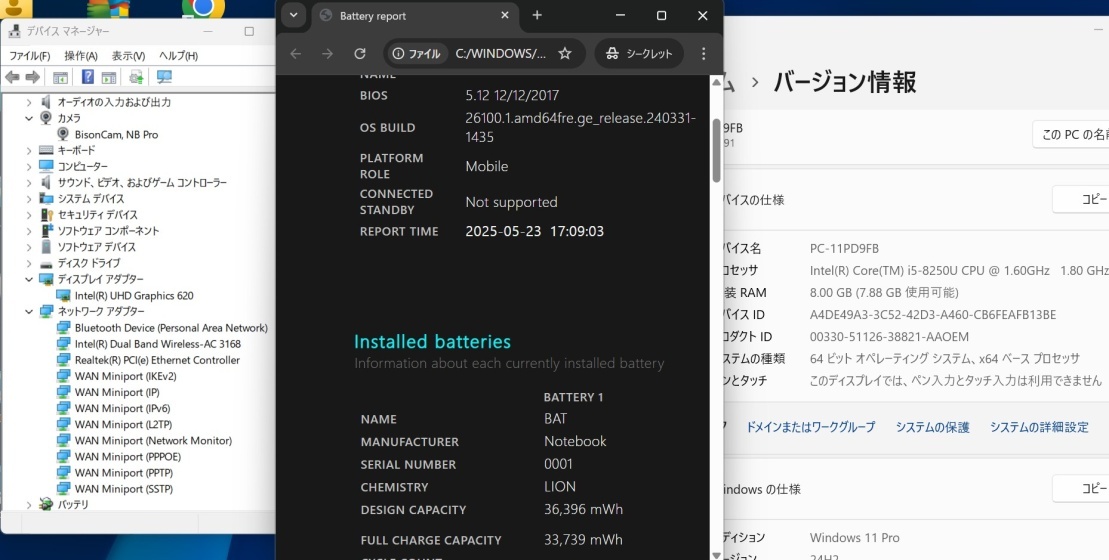Select the BisonCam, NB Pro camera device

tap(116, 134)
